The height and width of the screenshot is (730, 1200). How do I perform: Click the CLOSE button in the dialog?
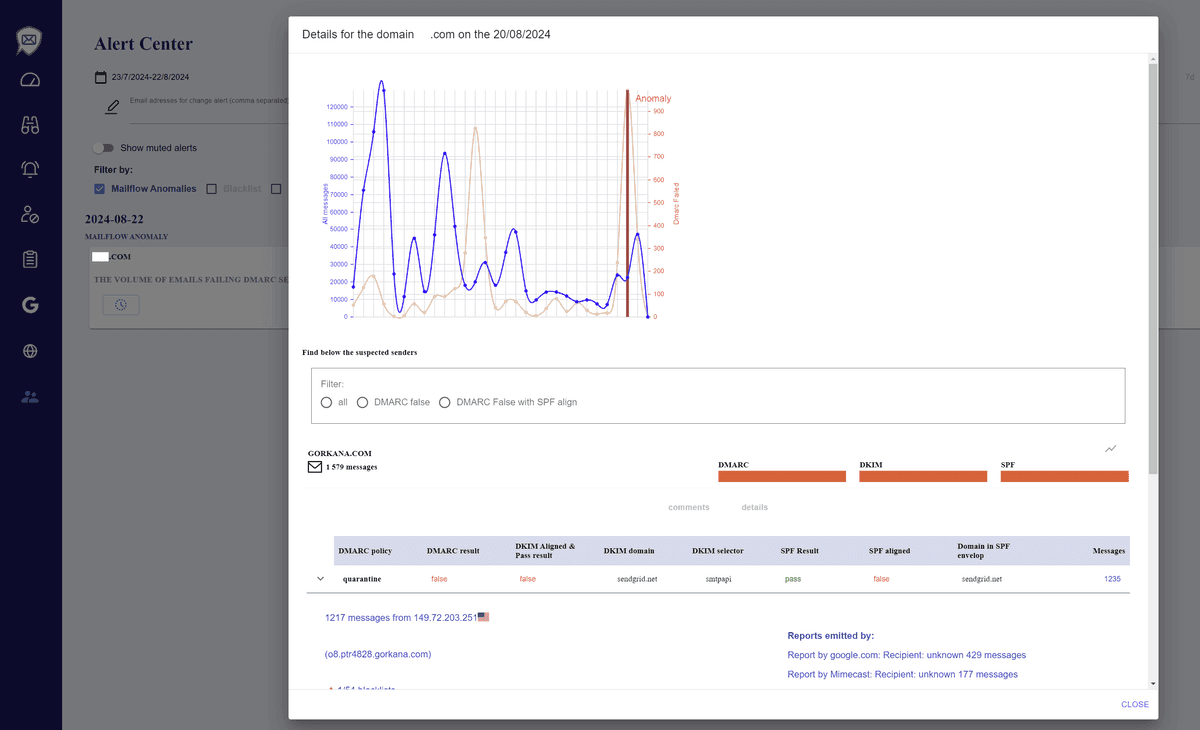coord(1135,704)
